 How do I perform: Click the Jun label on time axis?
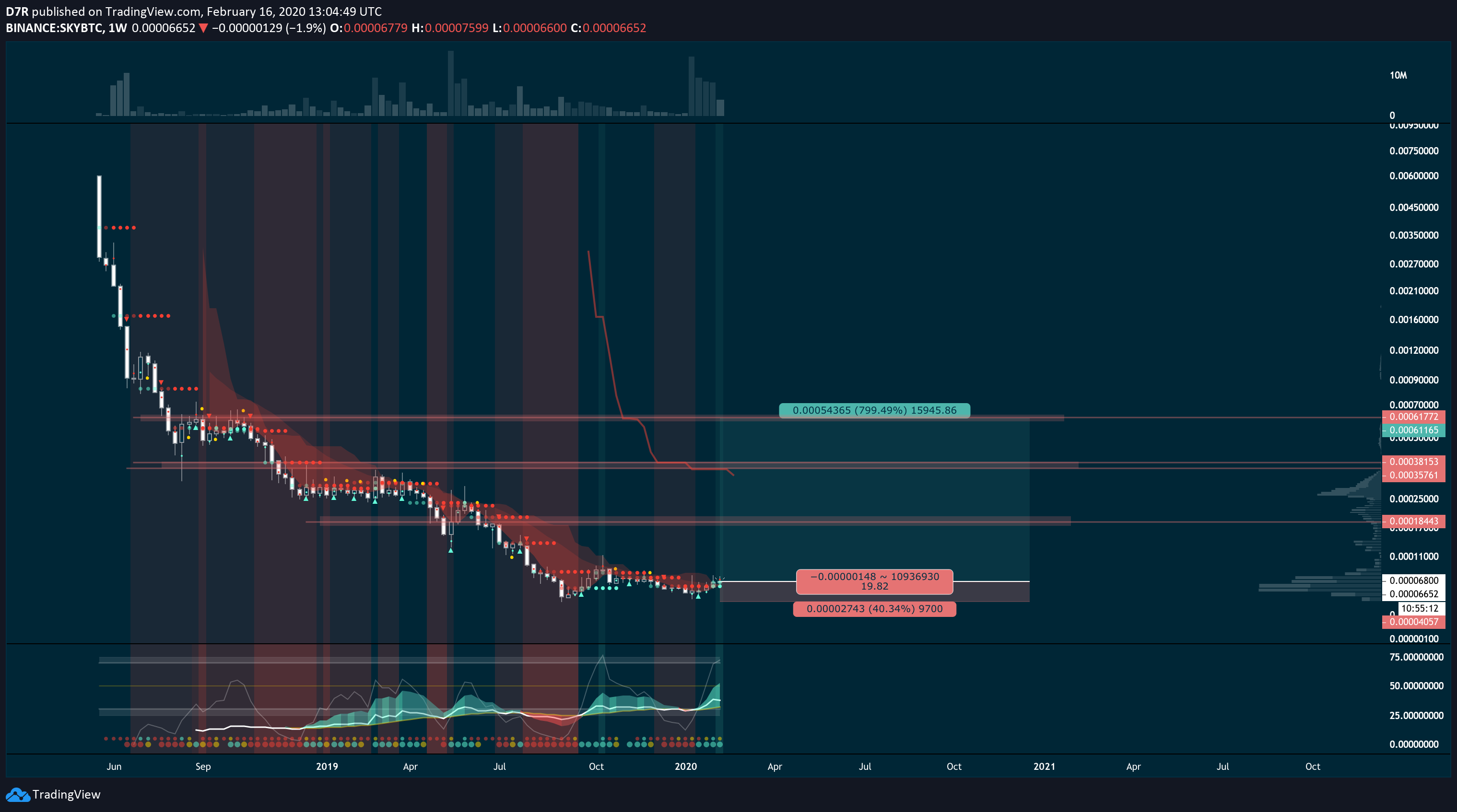[114, 767]
